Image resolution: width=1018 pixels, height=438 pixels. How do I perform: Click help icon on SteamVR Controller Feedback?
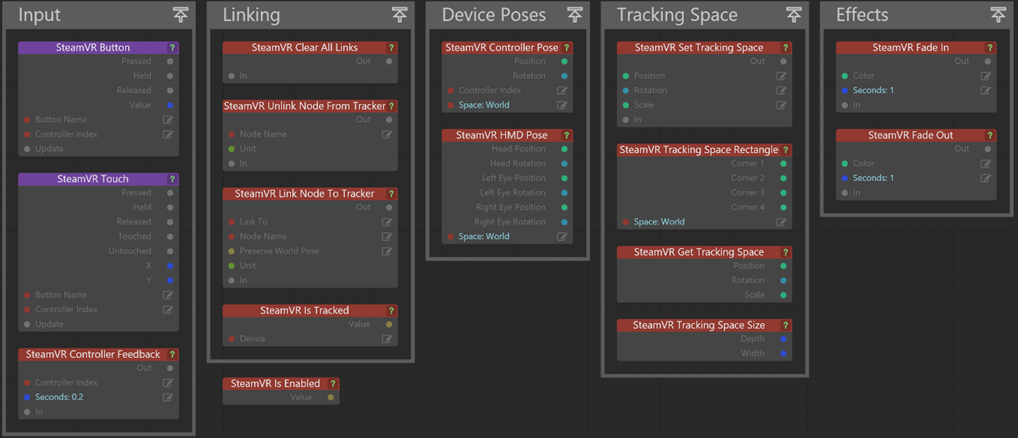point(172,354)
